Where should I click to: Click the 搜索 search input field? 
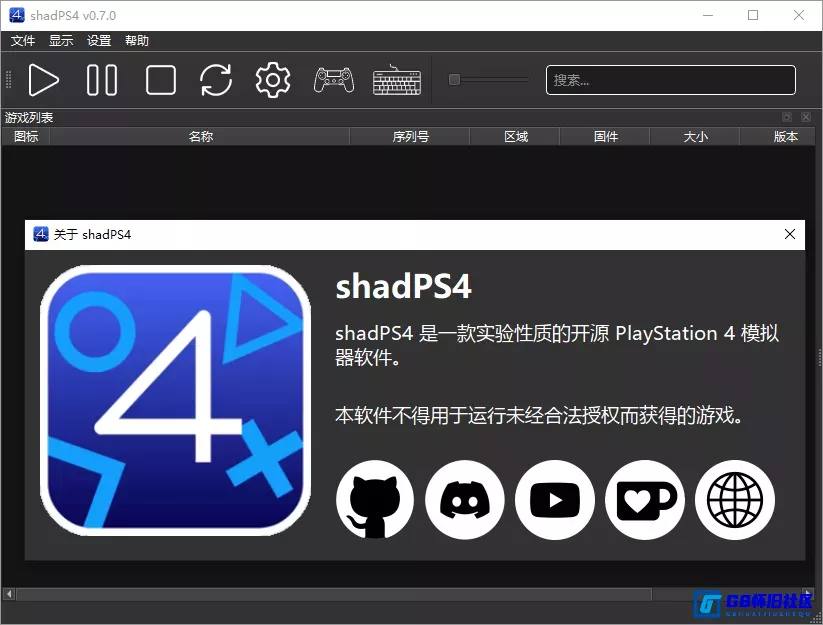(669, 80)
